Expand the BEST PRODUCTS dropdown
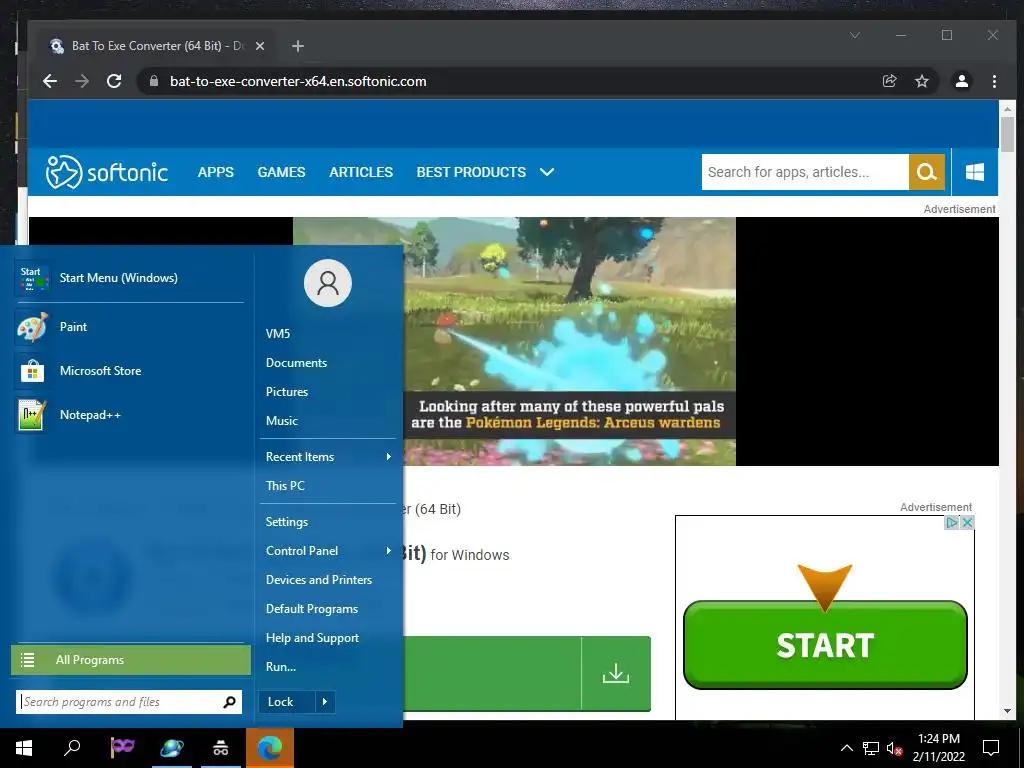This screenshot has height=768, width=1024. pyautogui.click(x=485, y=172)
